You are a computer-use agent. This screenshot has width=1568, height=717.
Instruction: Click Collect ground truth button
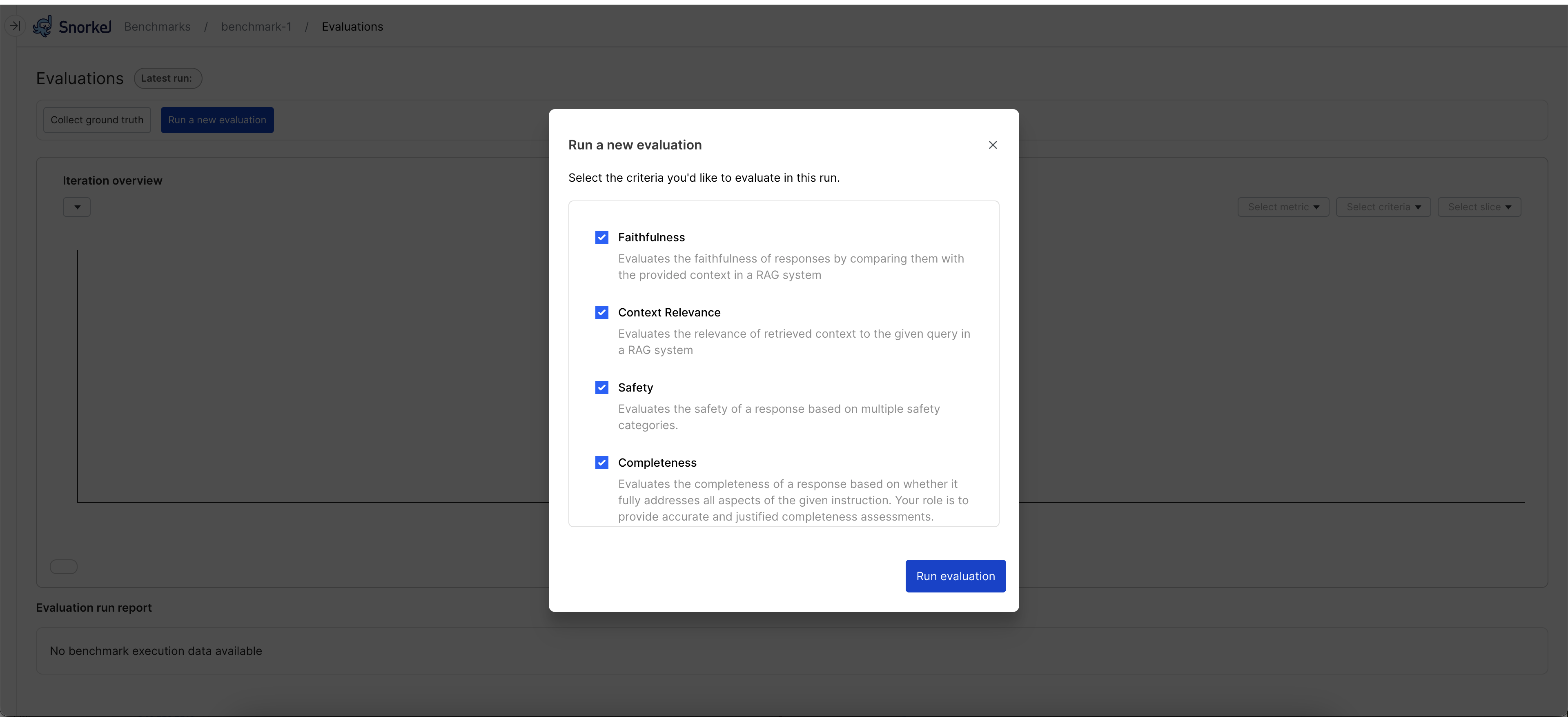[x=97, y=120]
